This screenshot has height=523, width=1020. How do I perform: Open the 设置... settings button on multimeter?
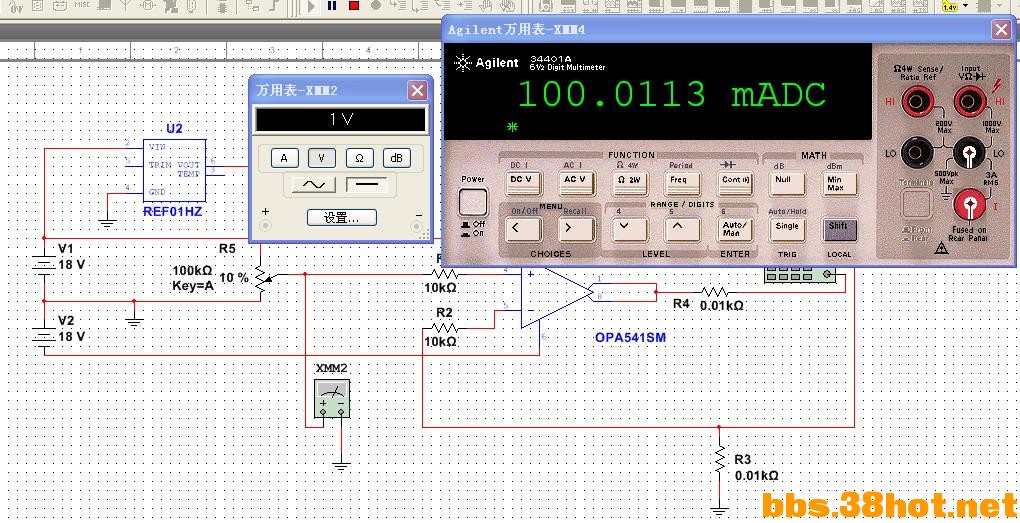pos(342,217)
